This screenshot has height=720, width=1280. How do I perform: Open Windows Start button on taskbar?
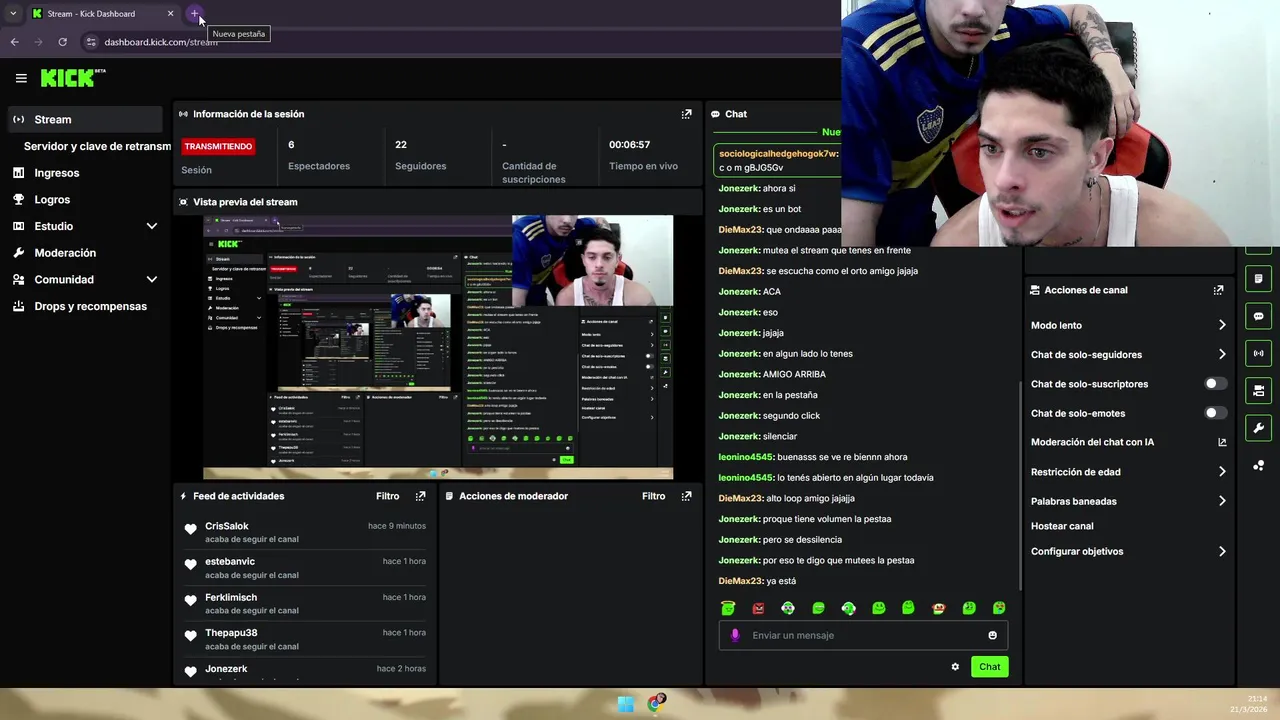[x=626, y=704]
